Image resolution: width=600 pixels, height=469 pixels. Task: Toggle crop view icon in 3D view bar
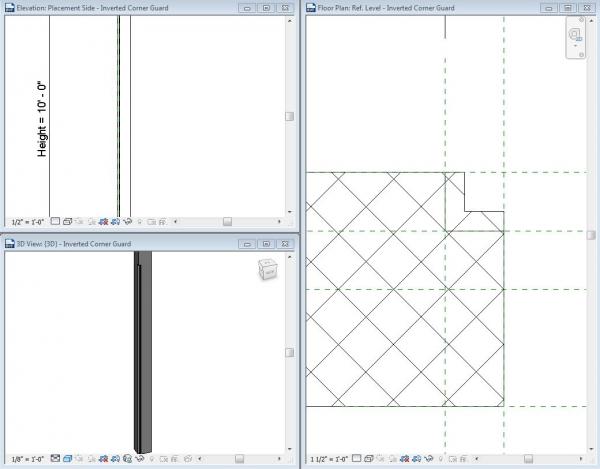tap(103, 459)
